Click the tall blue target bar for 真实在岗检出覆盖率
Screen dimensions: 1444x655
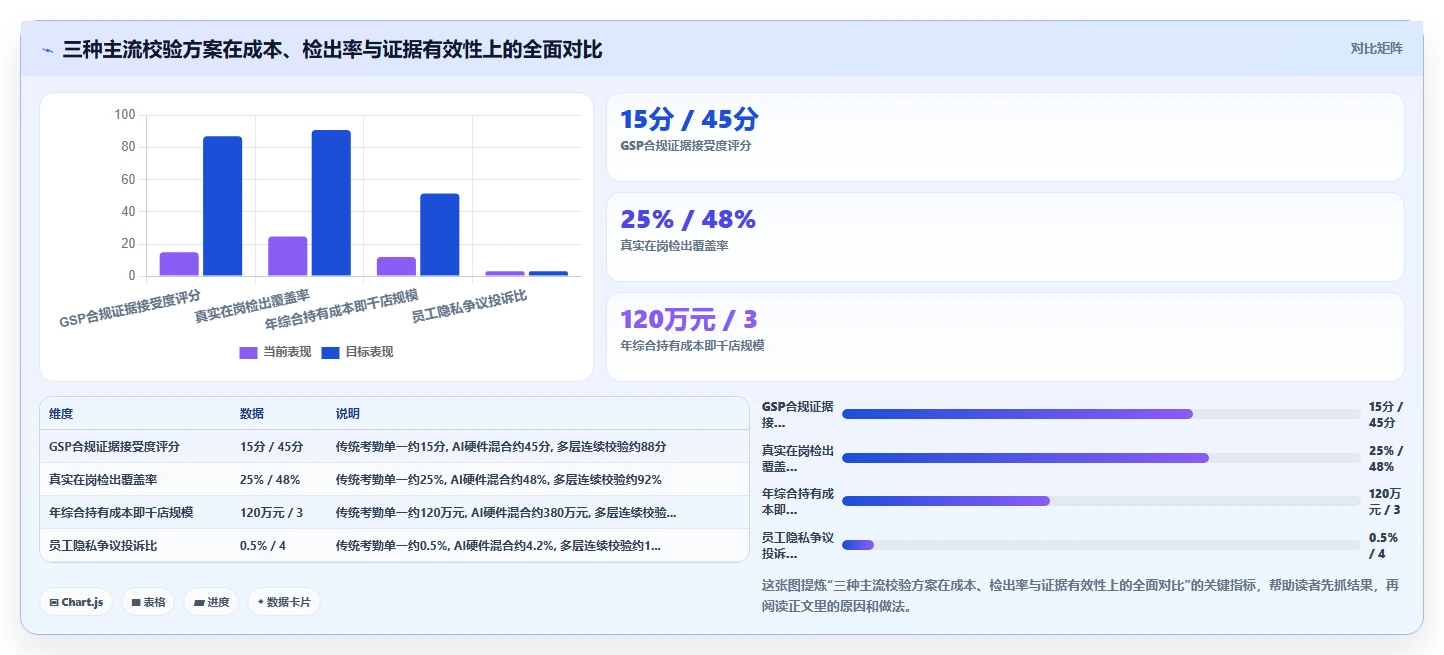pyautogui.click(x=331, y=203)
